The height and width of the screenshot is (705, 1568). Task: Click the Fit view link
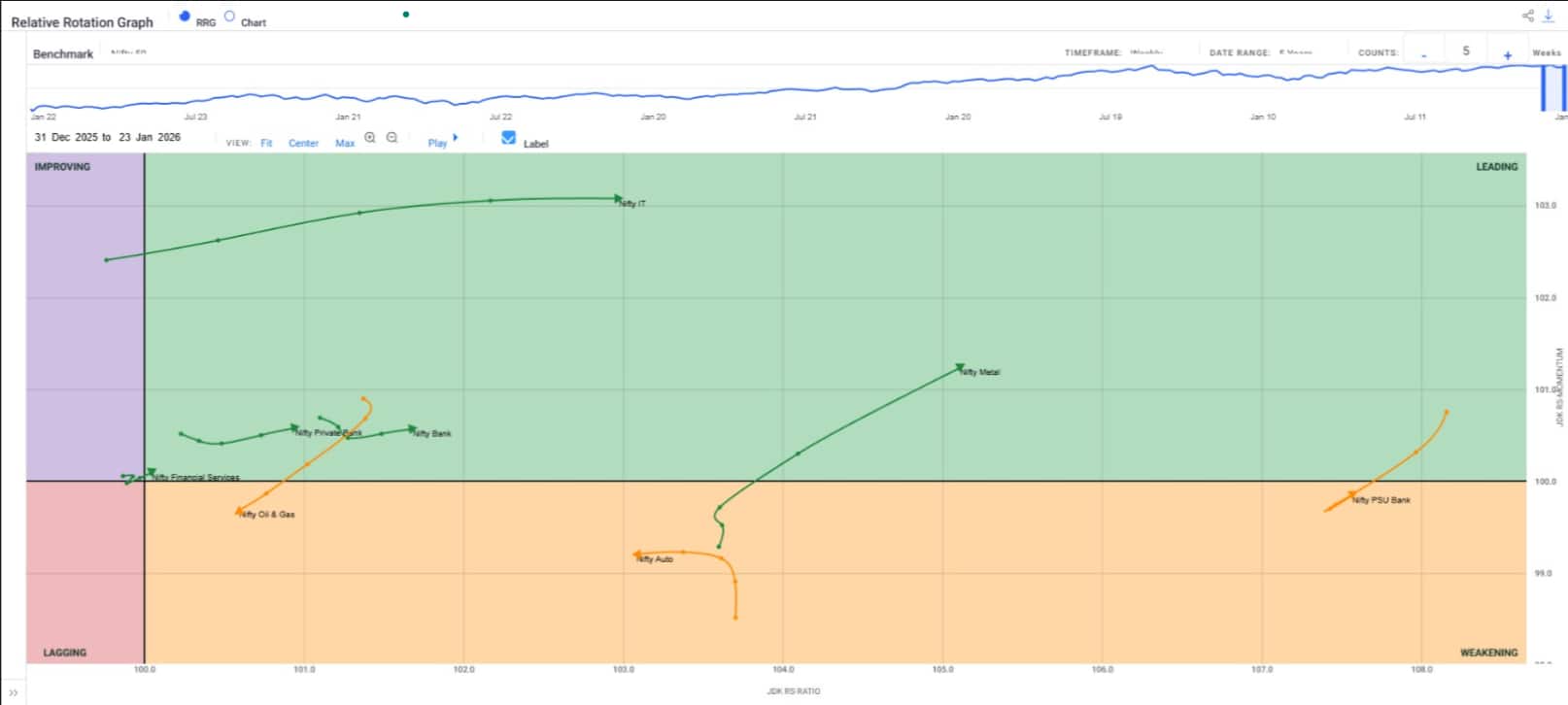tap(266, 143)
